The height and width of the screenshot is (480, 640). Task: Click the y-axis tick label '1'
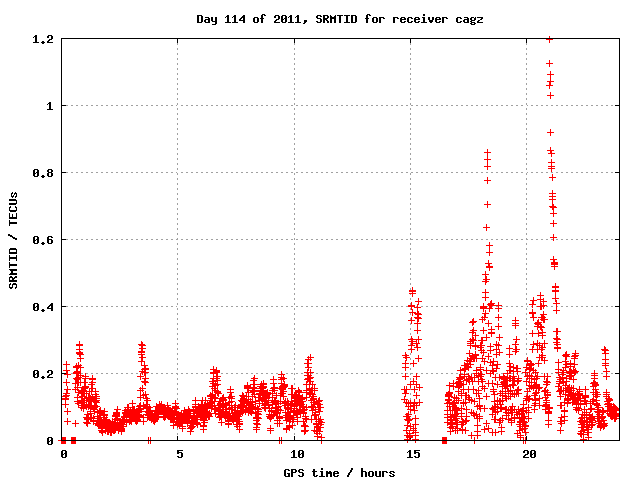point(49,106)
